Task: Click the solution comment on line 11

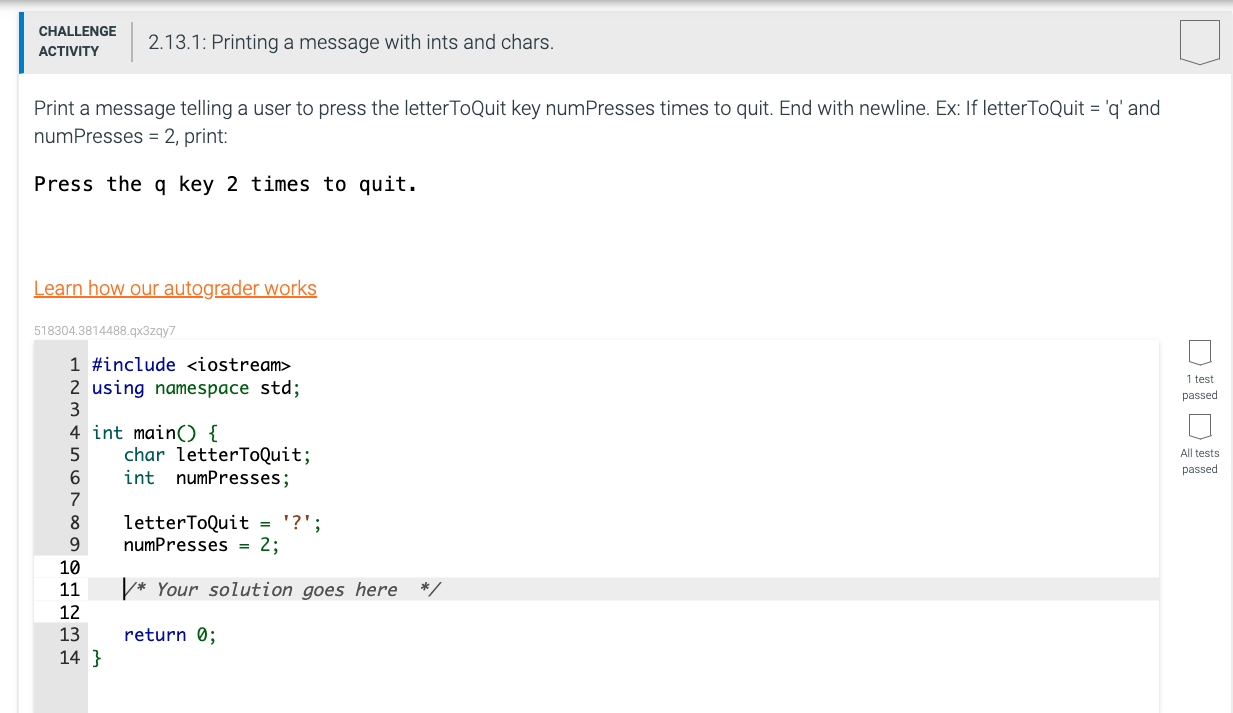Action: click(283, 589)
